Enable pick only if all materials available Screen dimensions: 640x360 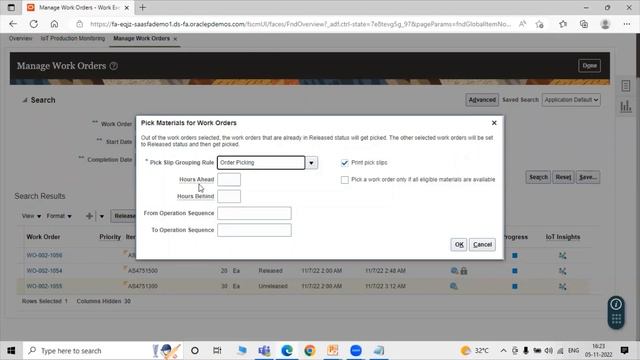click(x=345, y=180)
